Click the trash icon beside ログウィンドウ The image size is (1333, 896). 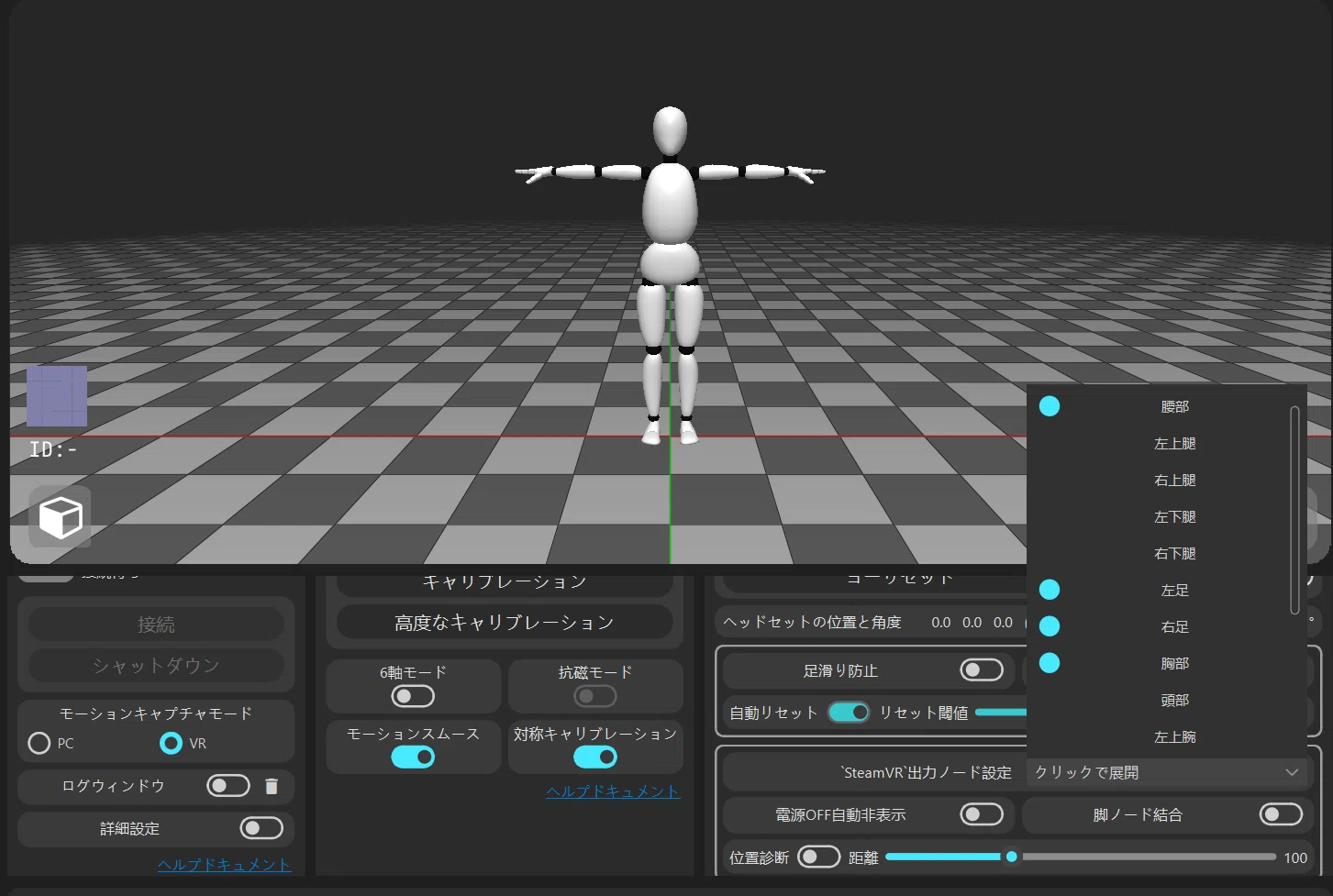(272, 786)
